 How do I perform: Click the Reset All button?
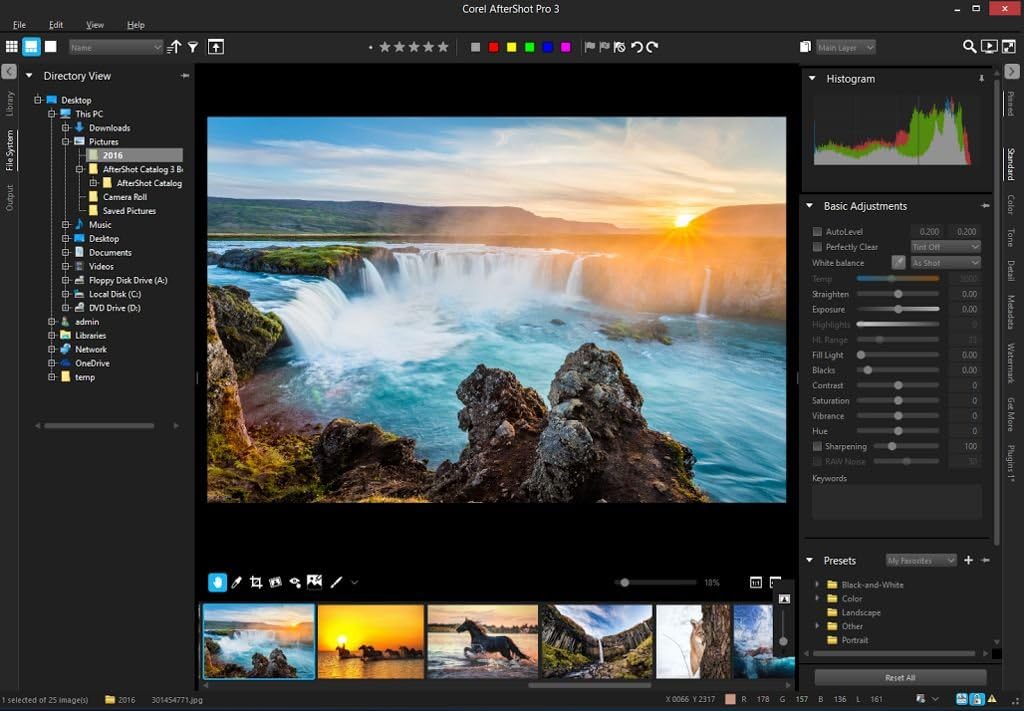pos(899,677)
